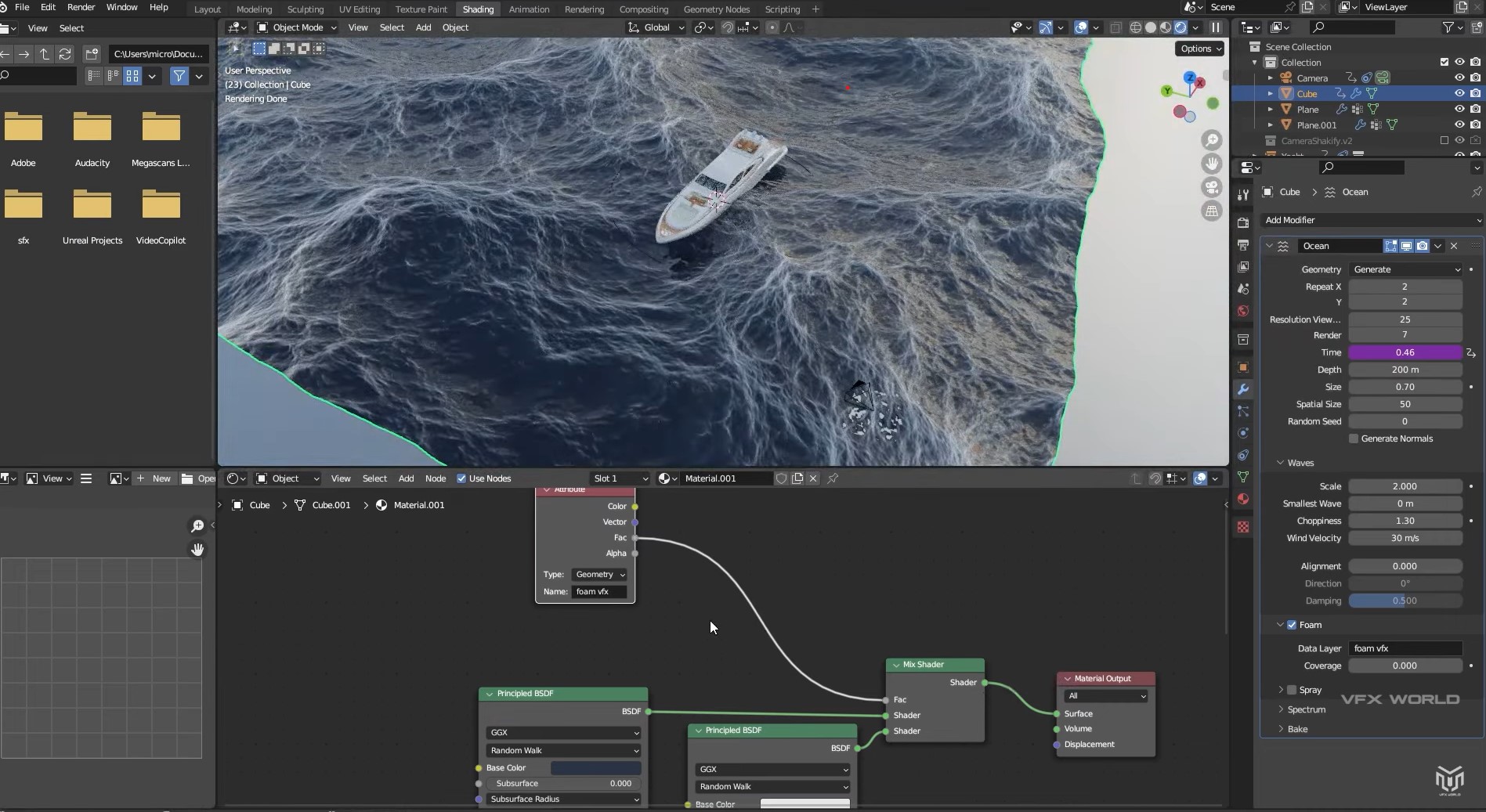Open Object Mode dropdown in viewport
This screenshot has height=812, width=1486.
click(x=297, y=27)
